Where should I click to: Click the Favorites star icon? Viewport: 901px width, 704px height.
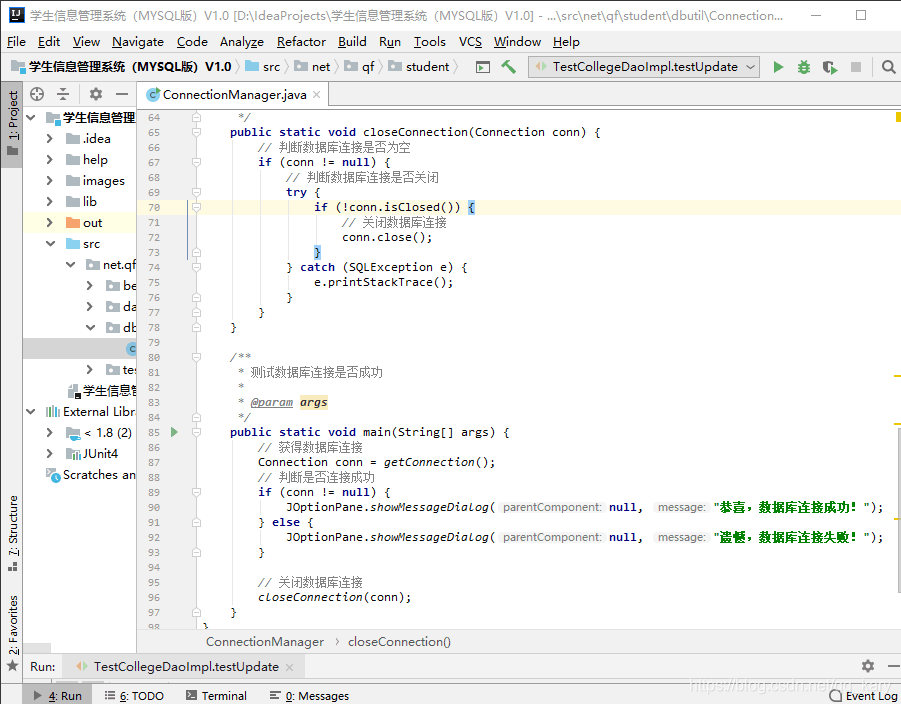click(x=12, y=666)
